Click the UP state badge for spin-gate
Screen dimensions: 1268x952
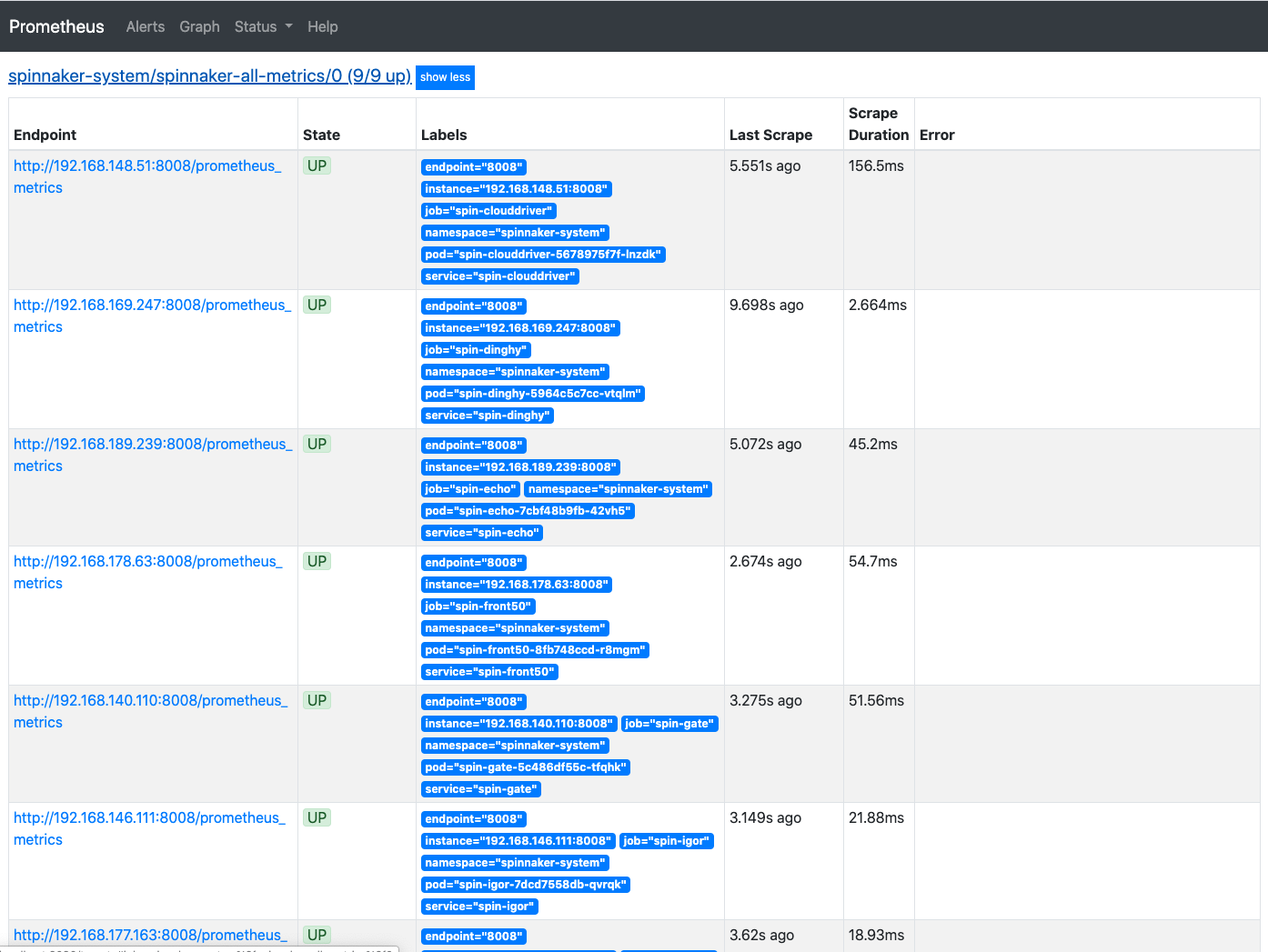pos(317,700)
